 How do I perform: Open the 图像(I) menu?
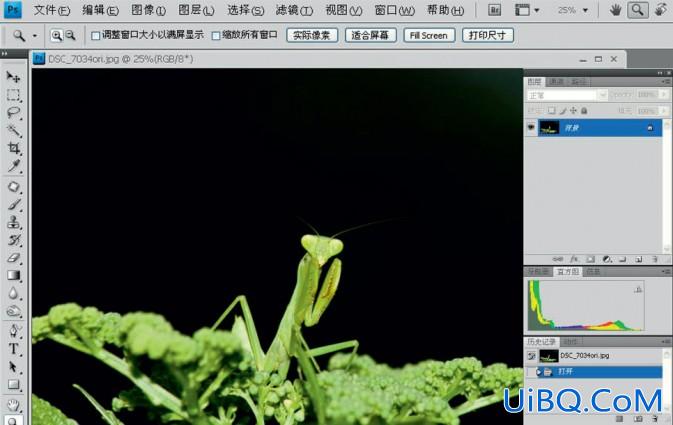coord(148,10)
